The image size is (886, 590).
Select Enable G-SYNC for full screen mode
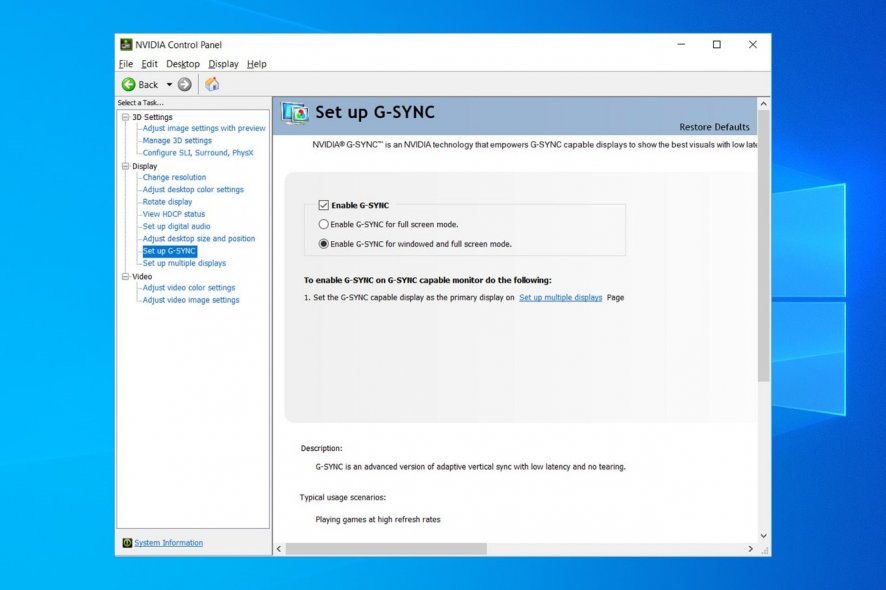point(323,224)
